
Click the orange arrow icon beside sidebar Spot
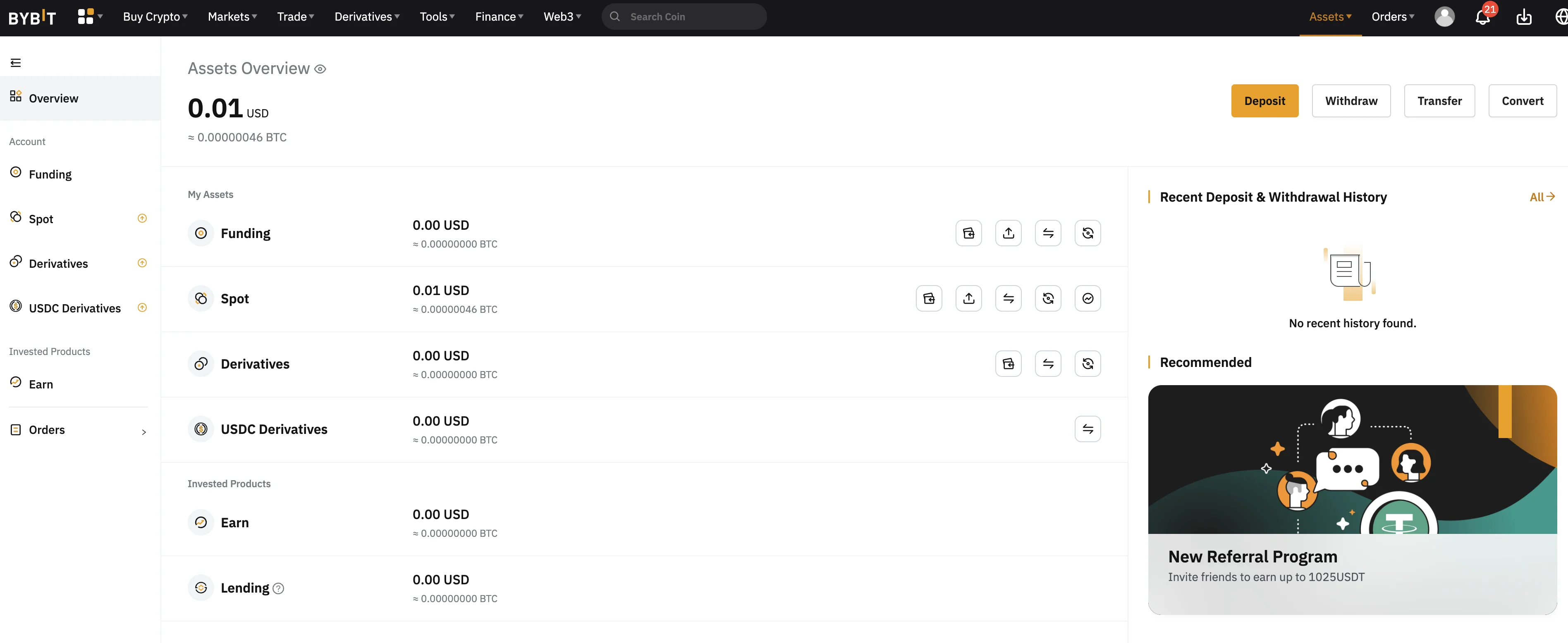pyautogui.click(x=142, y=218)
